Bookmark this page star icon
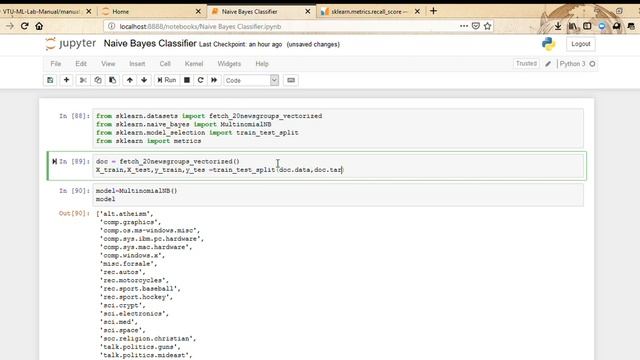The height and width of the screenshot is (360, 640). click(x=487, y=26)
